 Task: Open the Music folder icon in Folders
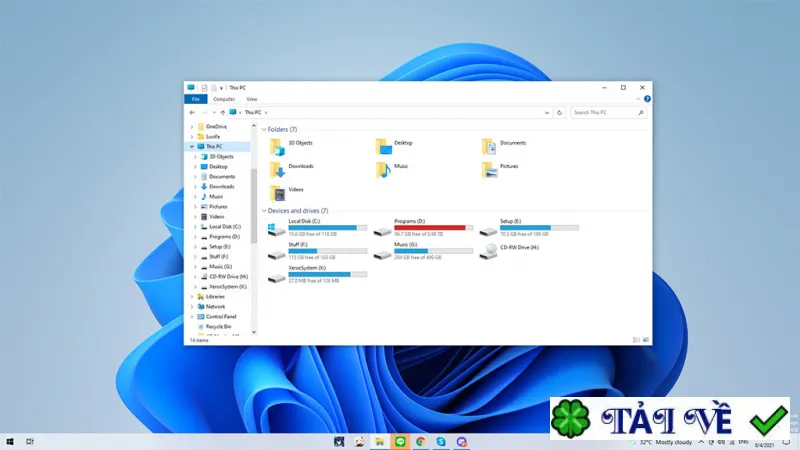click(x=383, y=170)
